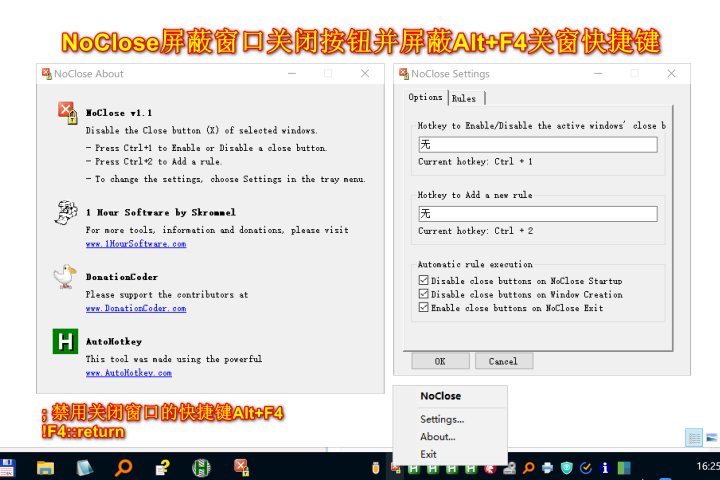Click the white info 'i' tray icon
Viewport: 720px width, 480px height.
(605, 468)
